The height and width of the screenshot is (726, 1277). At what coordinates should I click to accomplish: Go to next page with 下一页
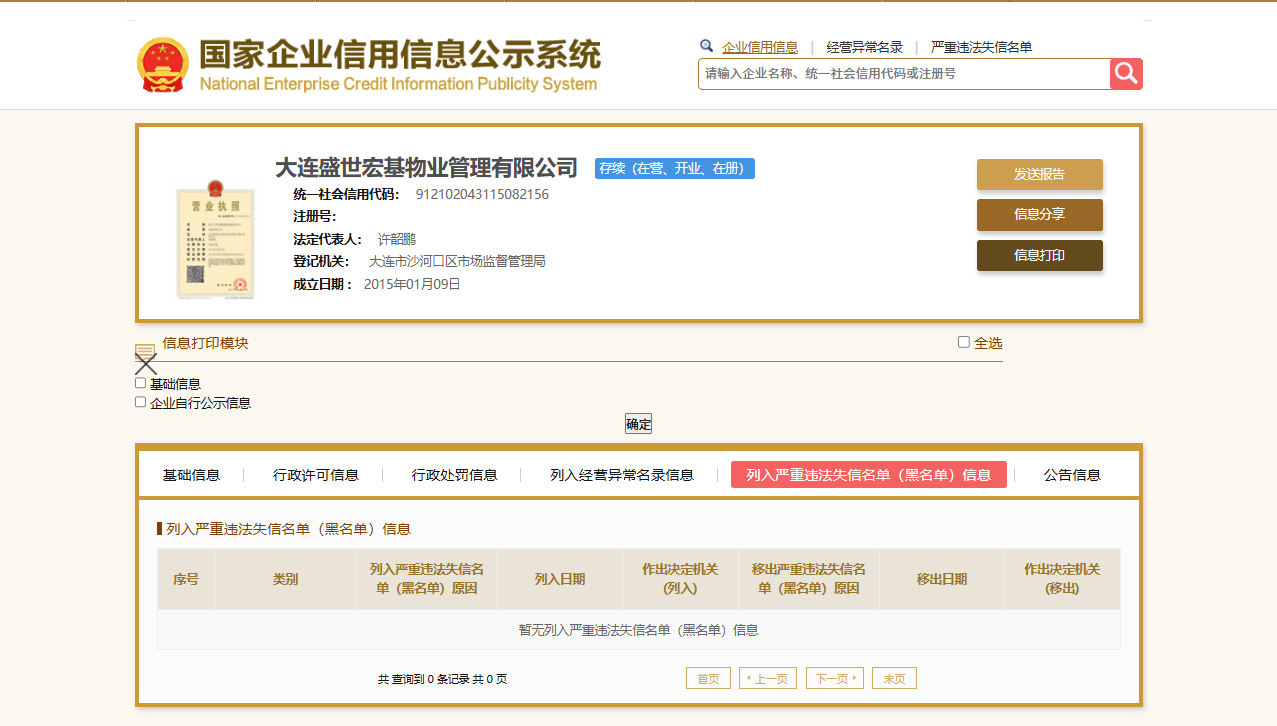(834, 679)
